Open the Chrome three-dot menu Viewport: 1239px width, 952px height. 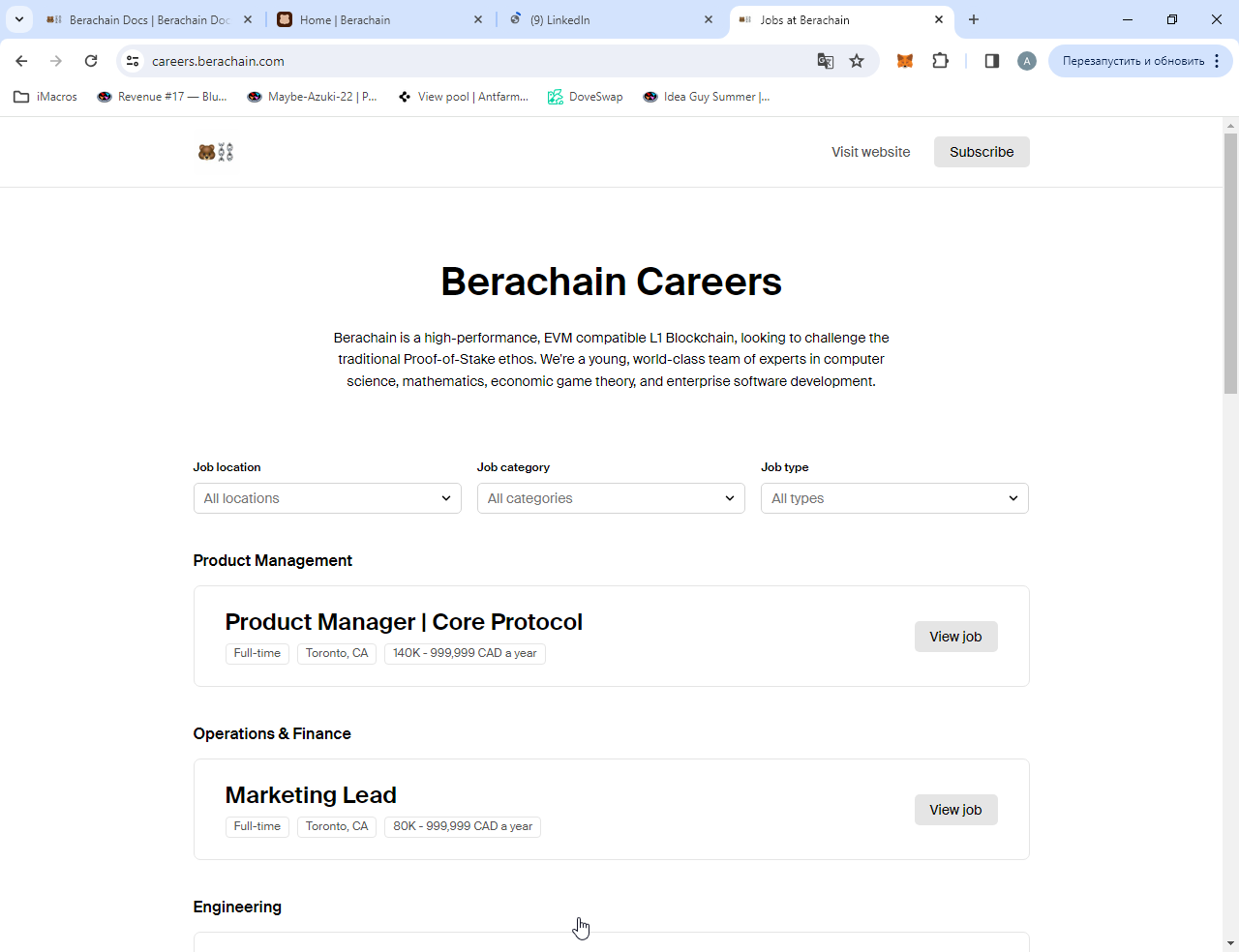(1217, 61)
